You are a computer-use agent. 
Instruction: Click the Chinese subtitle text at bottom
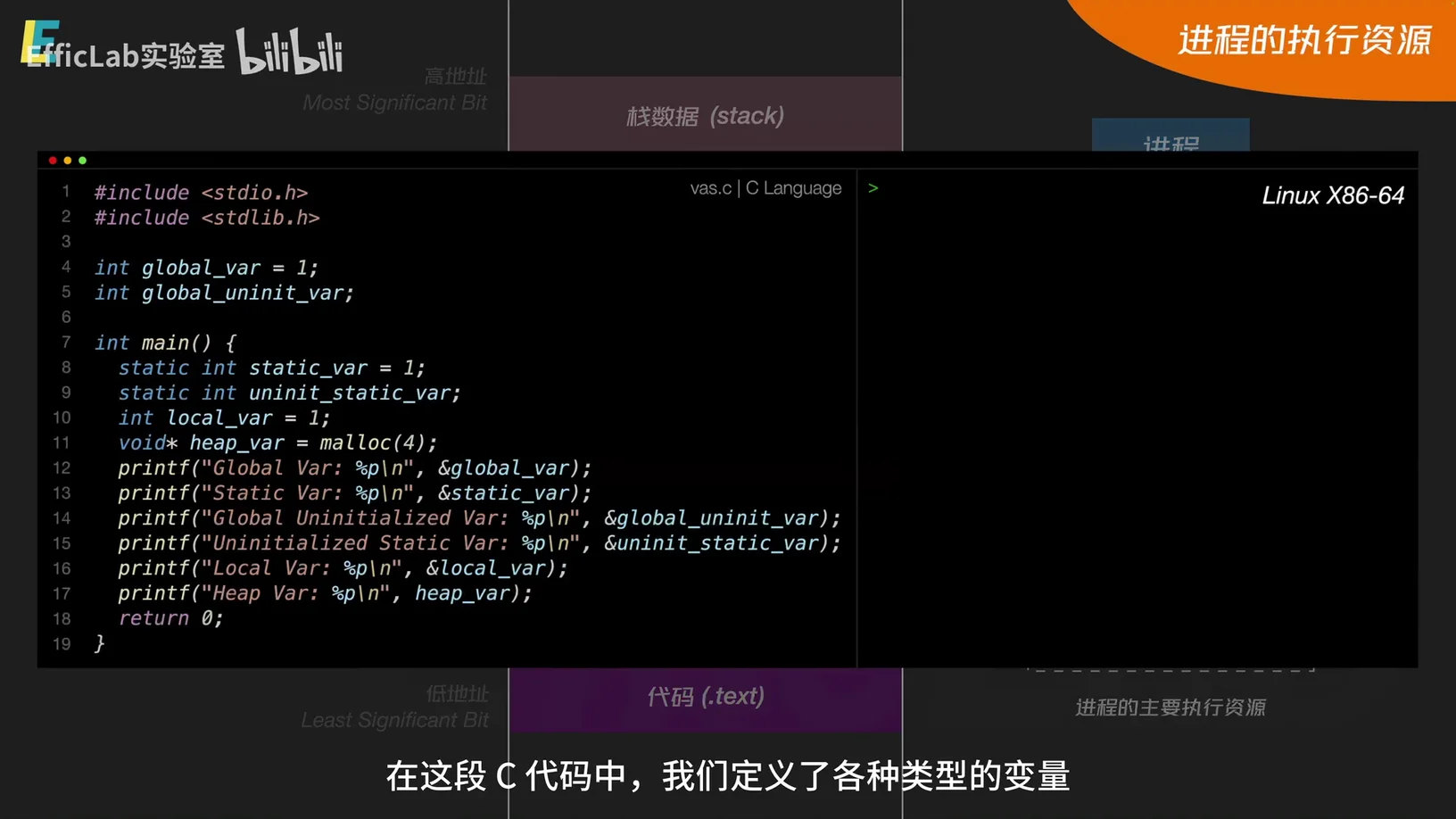[x=727, y=776]
